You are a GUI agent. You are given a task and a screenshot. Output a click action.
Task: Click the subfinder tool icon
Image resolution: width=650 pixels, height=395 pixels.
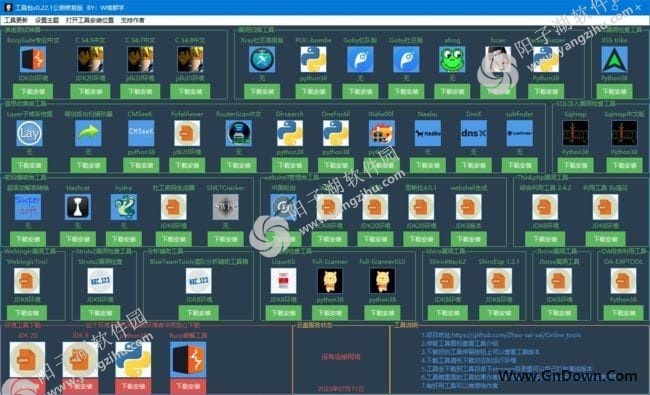[519, 133]
